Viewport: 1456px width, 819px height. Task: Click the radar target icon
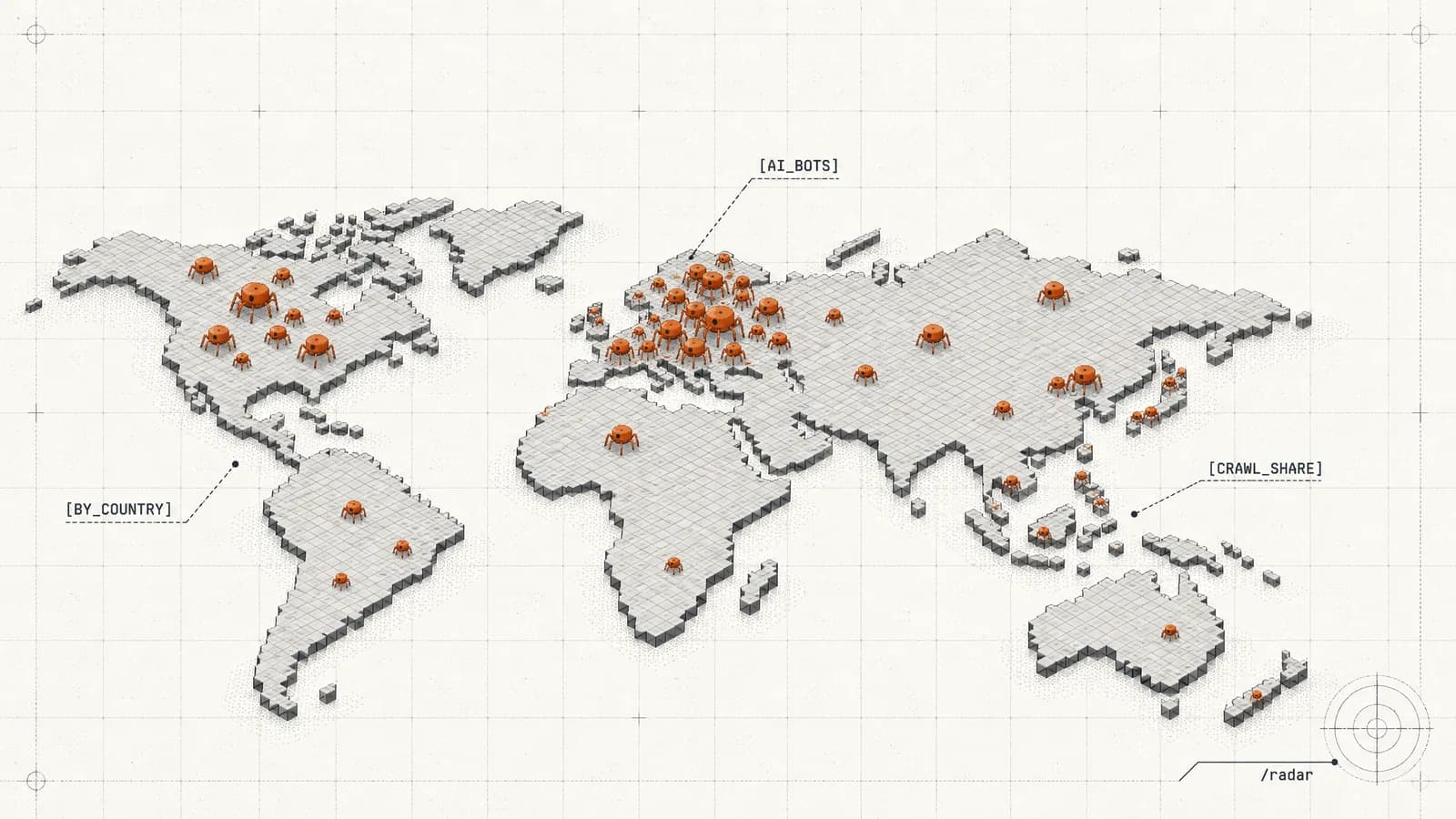[1377, 728]
